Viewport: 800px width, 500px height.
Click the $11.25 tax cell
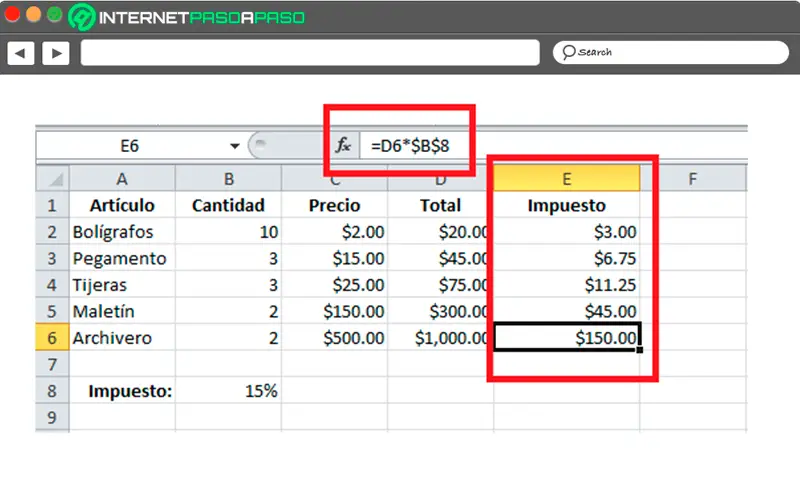[x=566, y=285]
